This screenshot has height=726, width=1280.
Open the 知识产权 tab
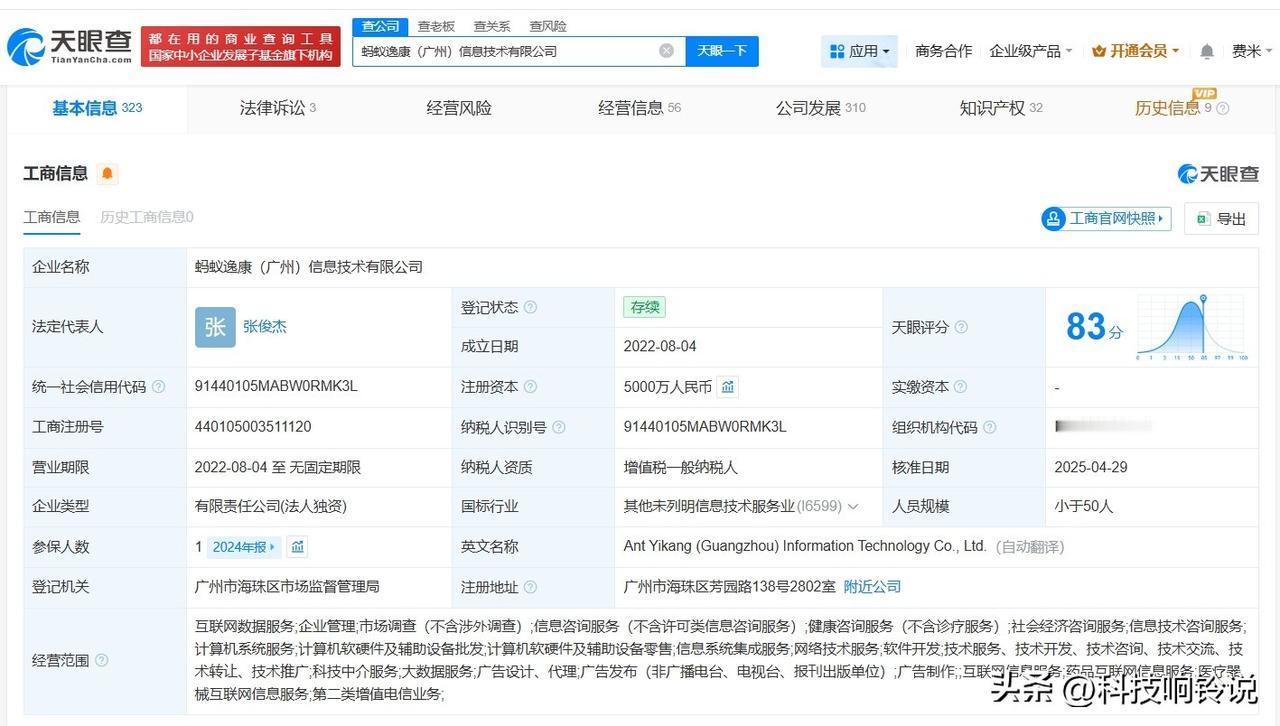click(x=1001, y=108)
